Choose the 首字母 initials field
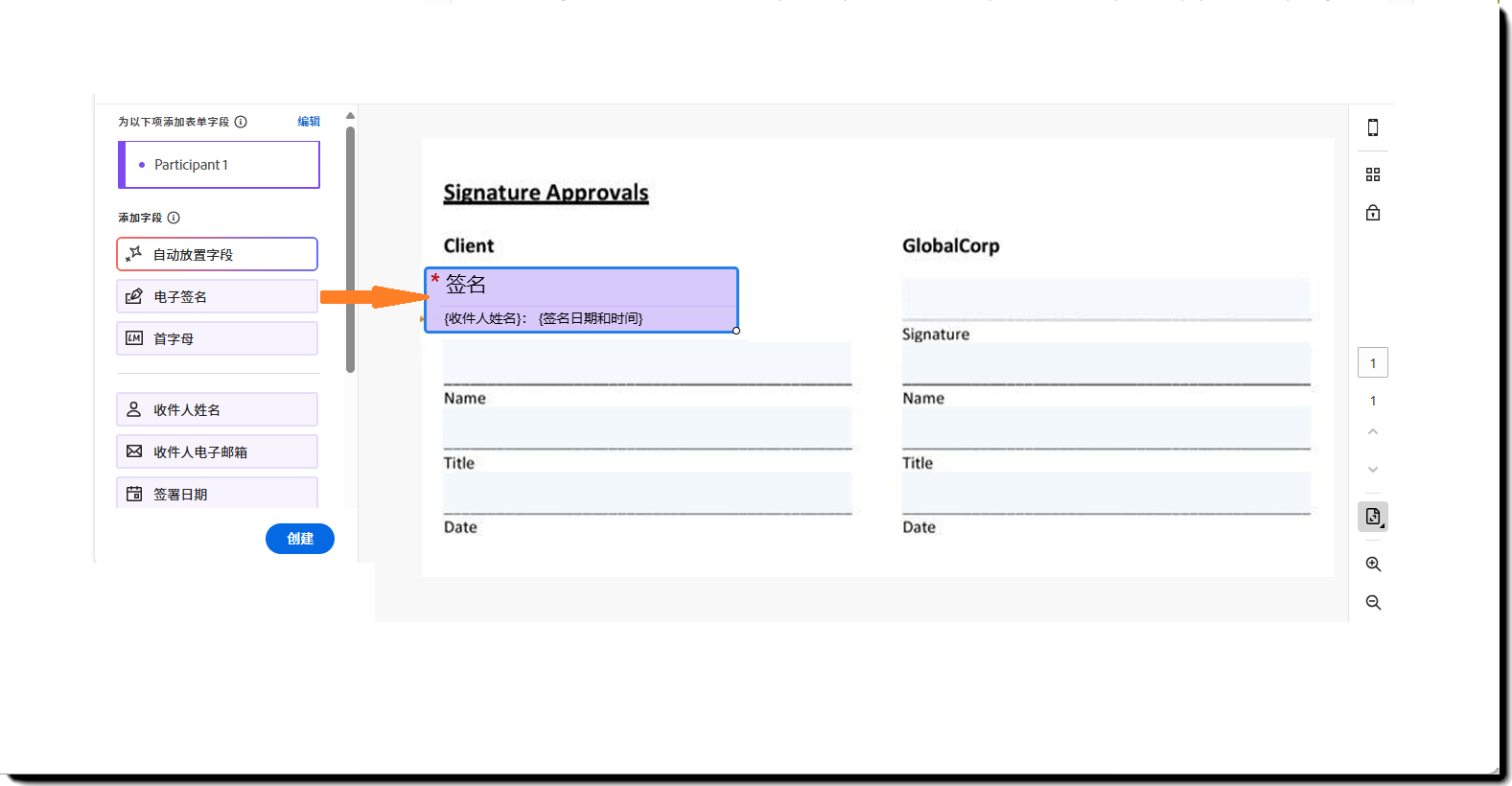This screenshot has width=1512, height=786. click(217, 339)
